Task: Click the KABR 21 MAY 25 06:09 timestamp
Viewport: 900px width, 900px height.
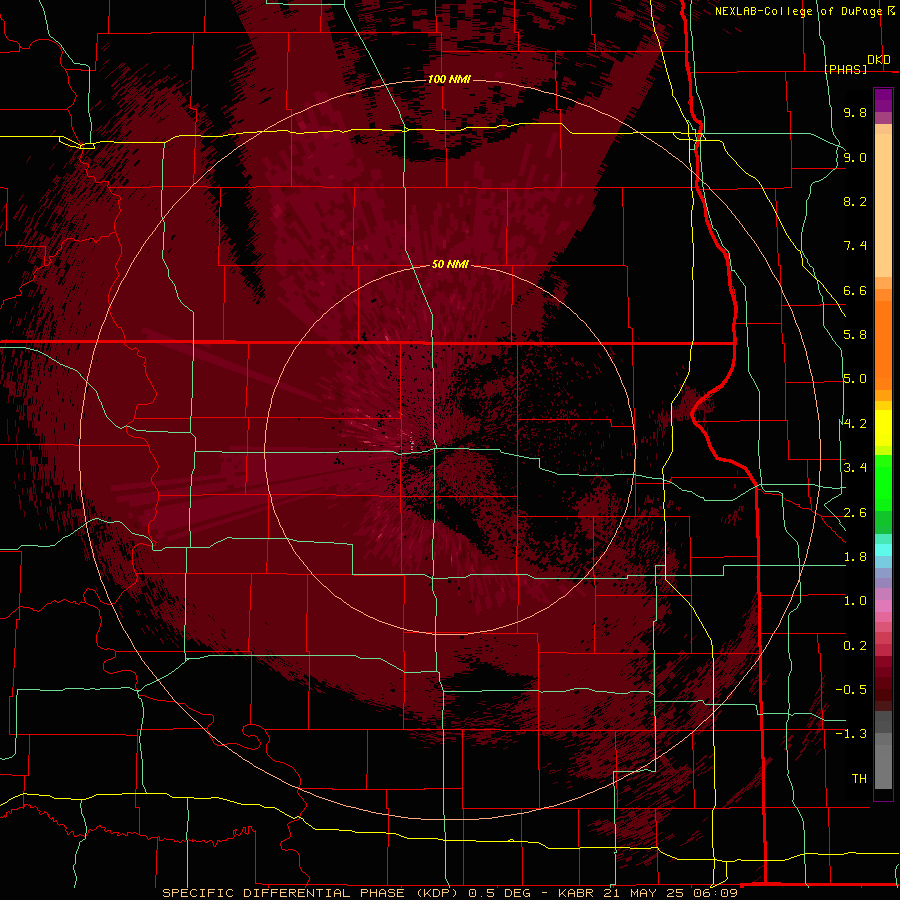Action: 647,893
